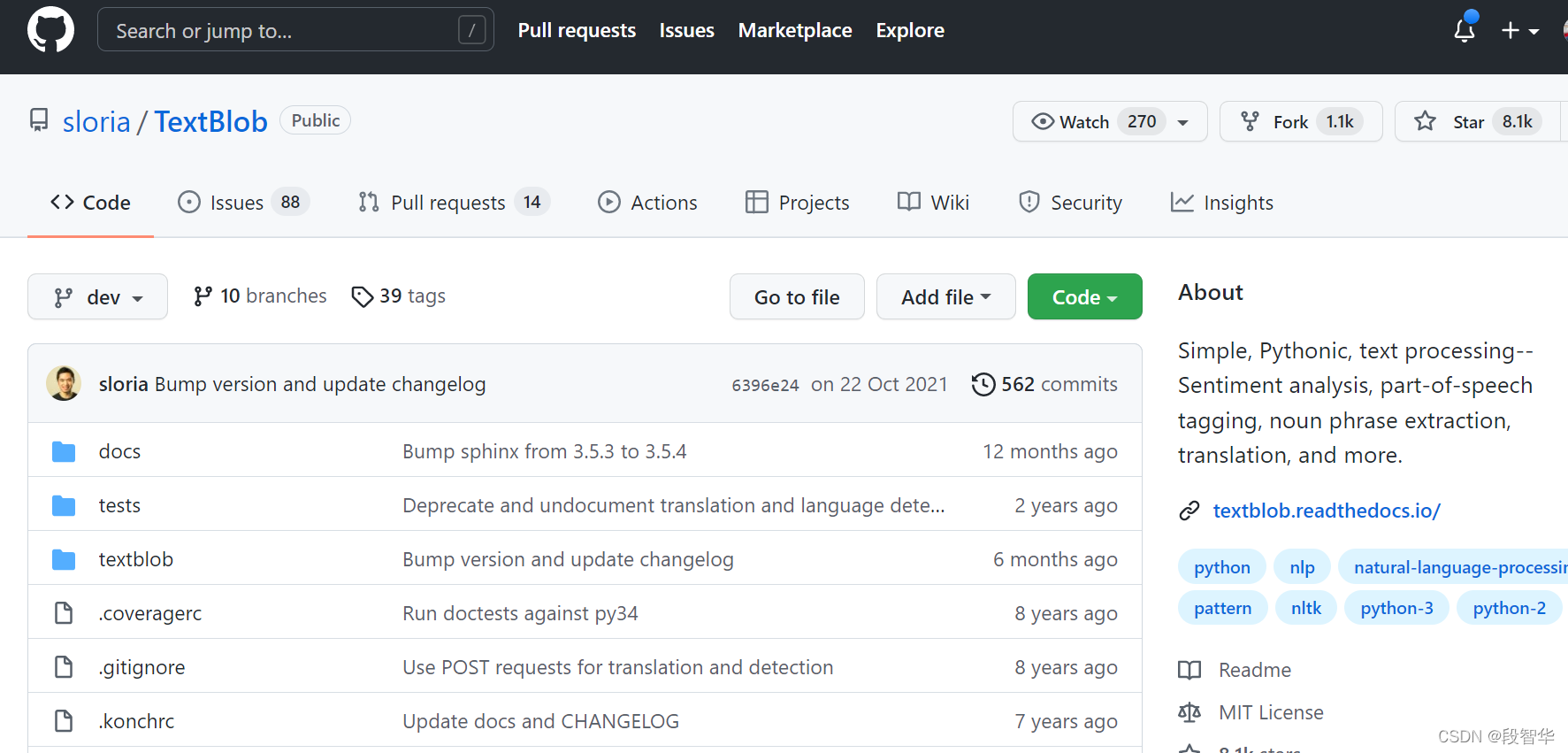This screenshot has width=1568, height=753.
Task: View the 1.1k forks count
Action: pos(1340,121)
